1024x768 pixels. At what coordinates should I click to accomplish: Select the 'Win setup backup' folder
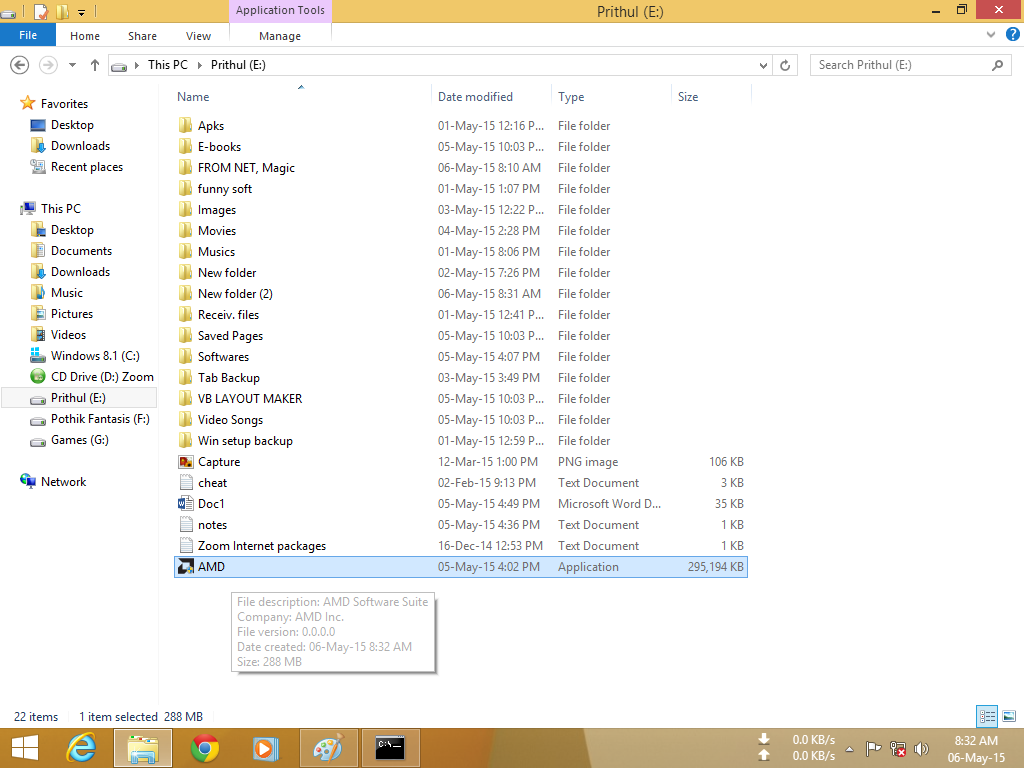[x=245, y=441]
